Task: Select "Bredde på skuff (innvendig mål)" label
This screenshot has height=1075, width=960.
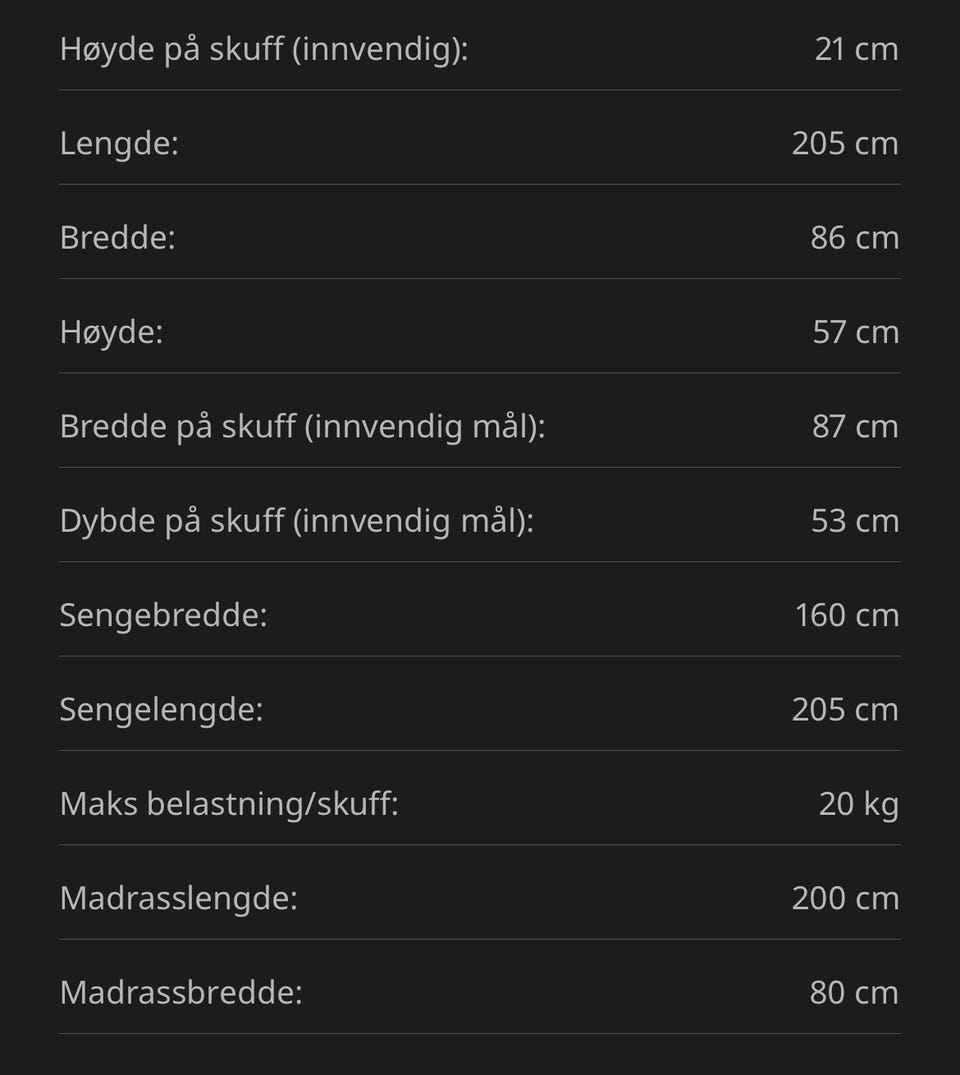Action: click(302, 427)
